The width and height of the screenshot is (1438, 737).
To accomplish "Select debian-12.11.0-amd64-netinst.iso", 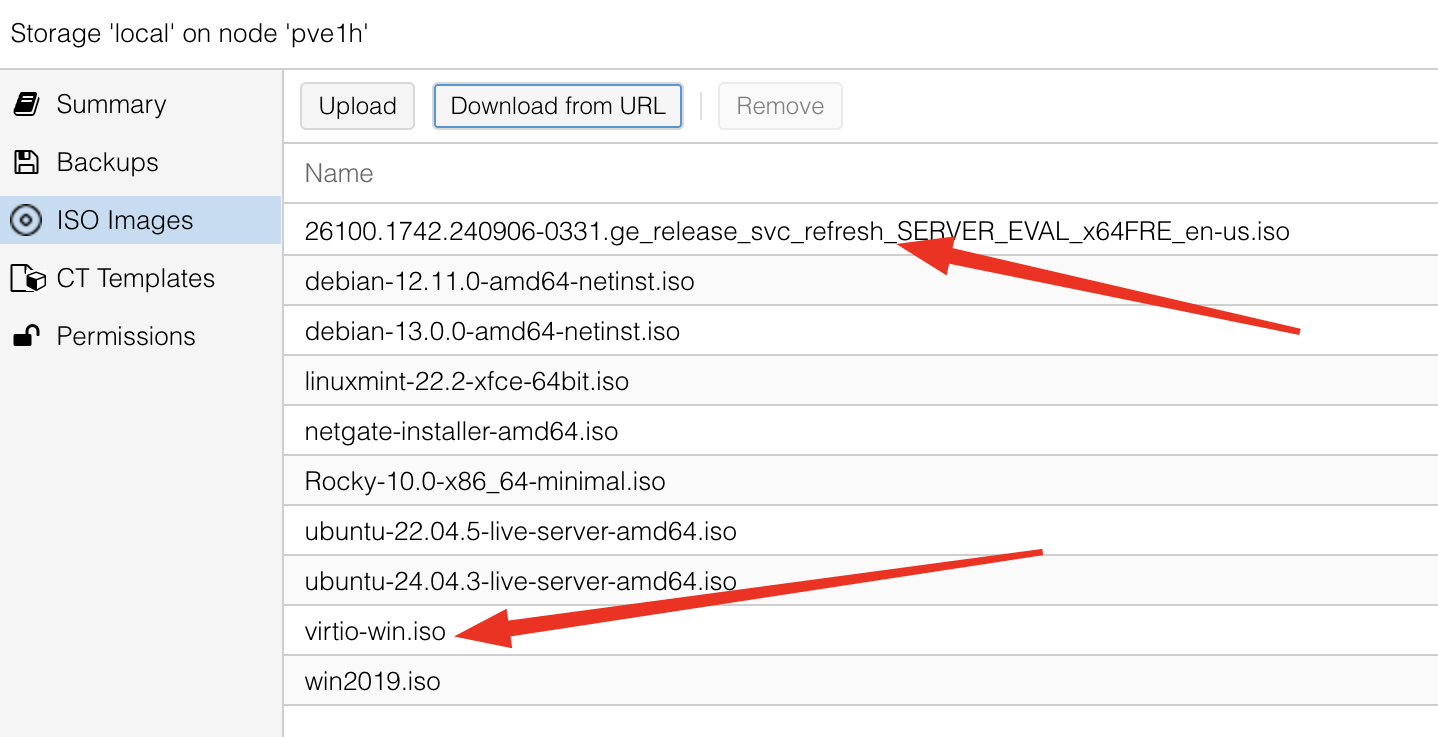I will (499, 281).
